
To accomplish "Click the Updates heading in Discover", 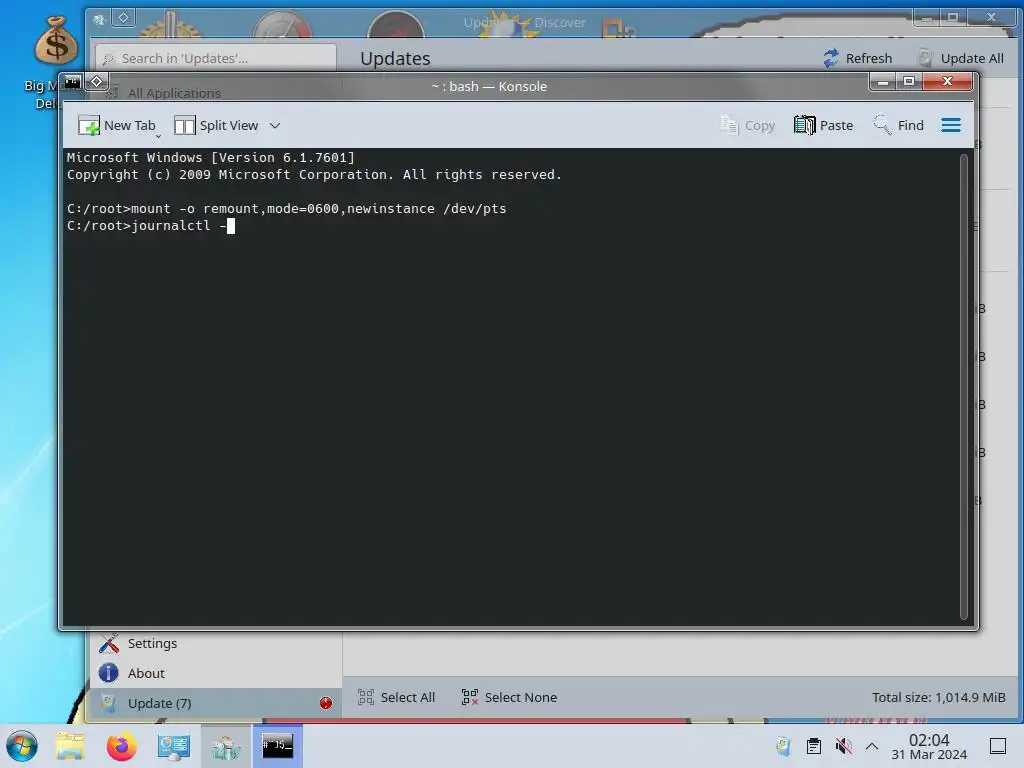I will (x=395, y=58).
